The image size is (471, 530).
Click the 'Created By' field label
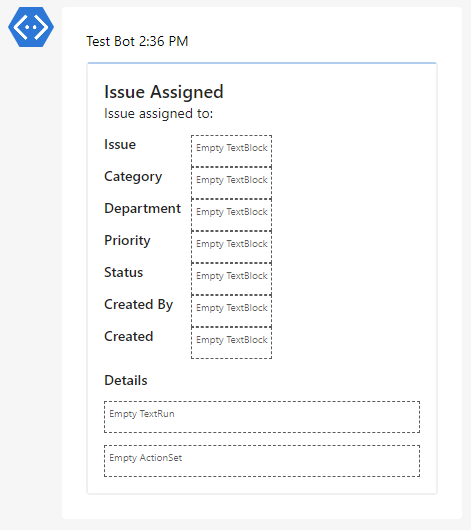(139, 304)
